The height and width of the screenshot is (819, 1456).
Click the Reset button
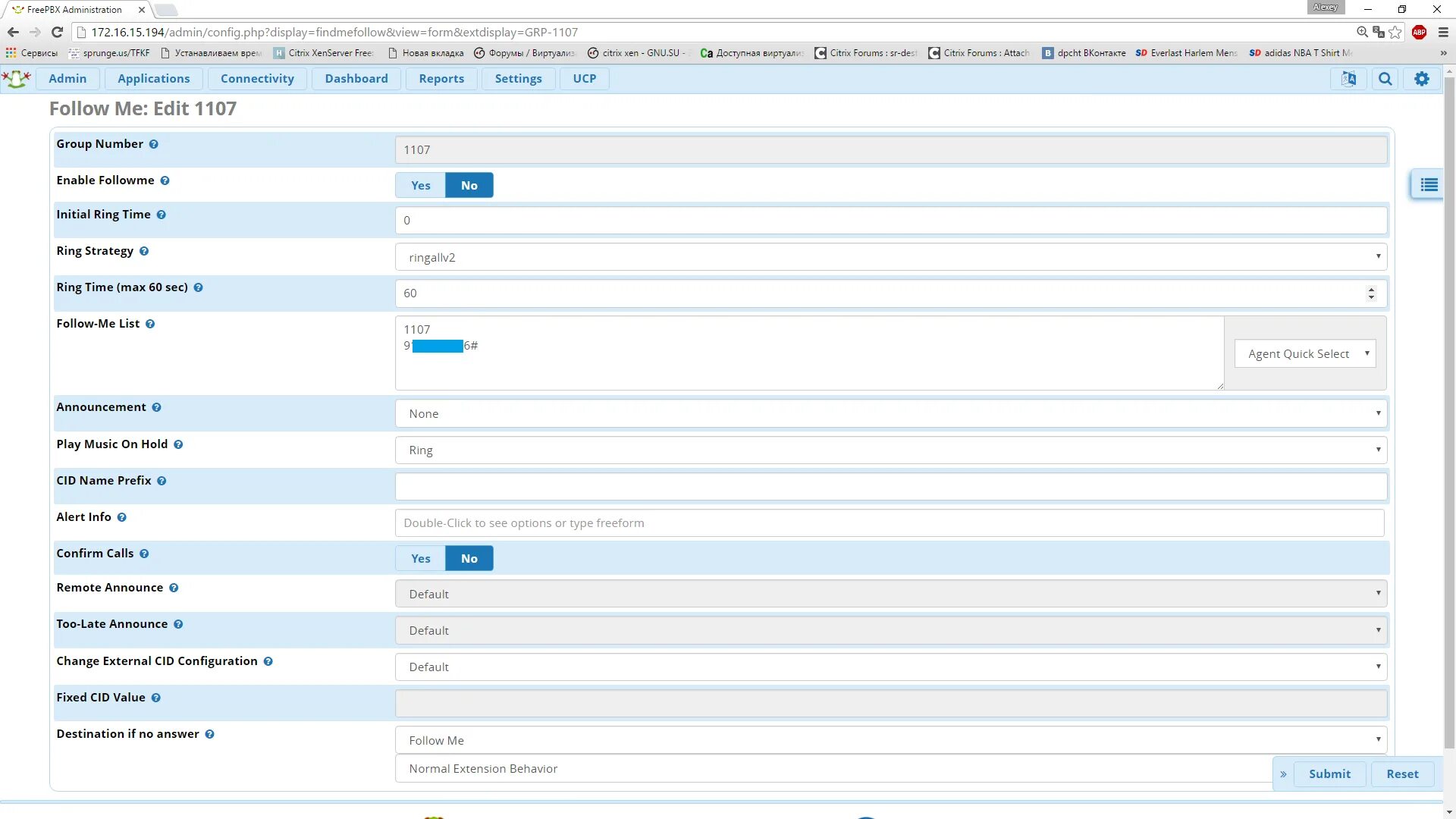(1401, 773)
